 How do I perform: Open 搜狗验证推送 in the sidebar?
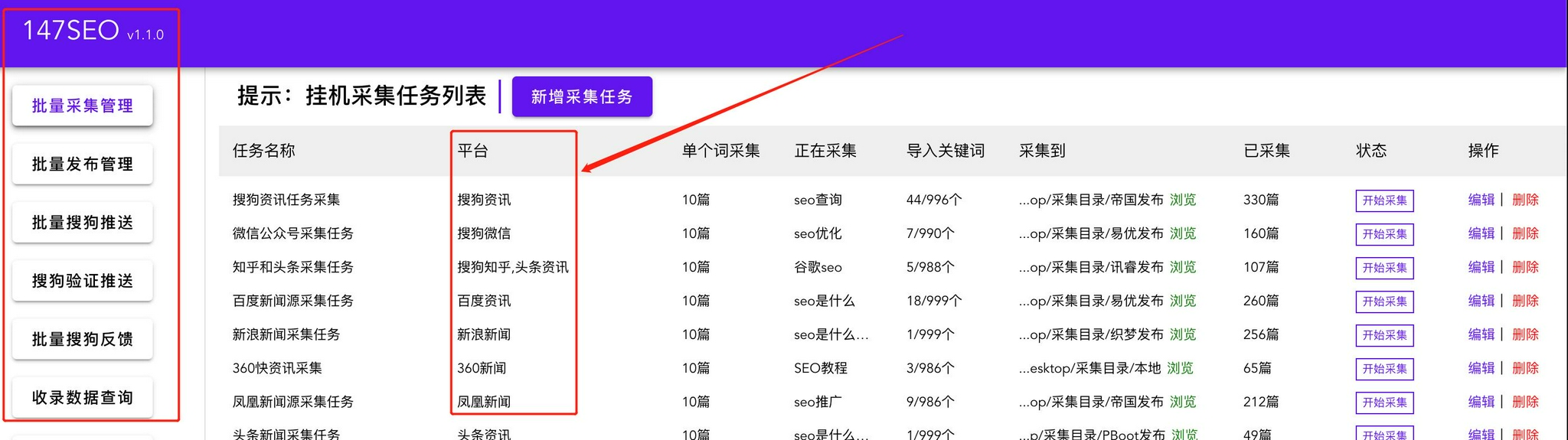click(x=83, y=281)
